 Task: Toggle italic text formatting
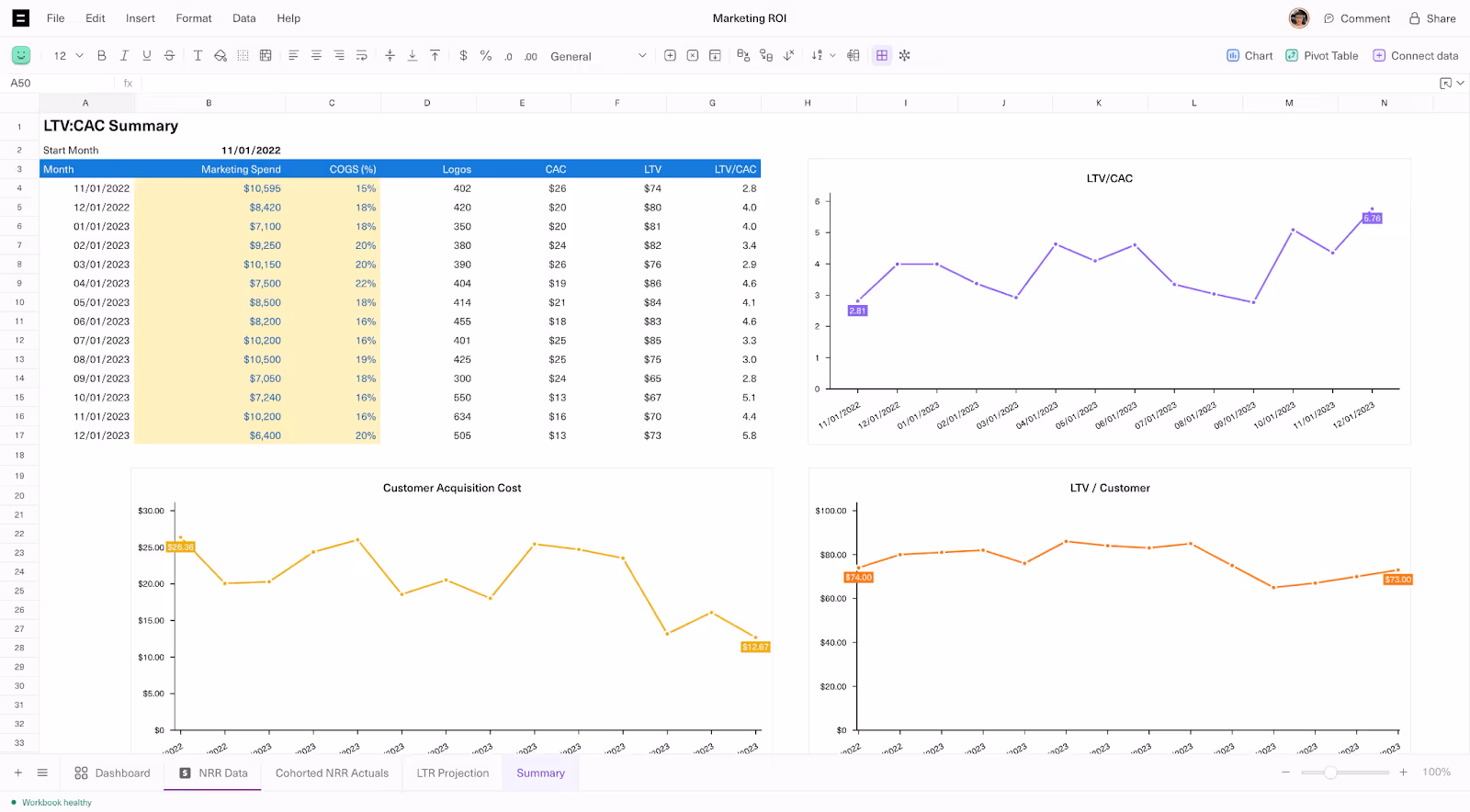(x=124, y=56)
